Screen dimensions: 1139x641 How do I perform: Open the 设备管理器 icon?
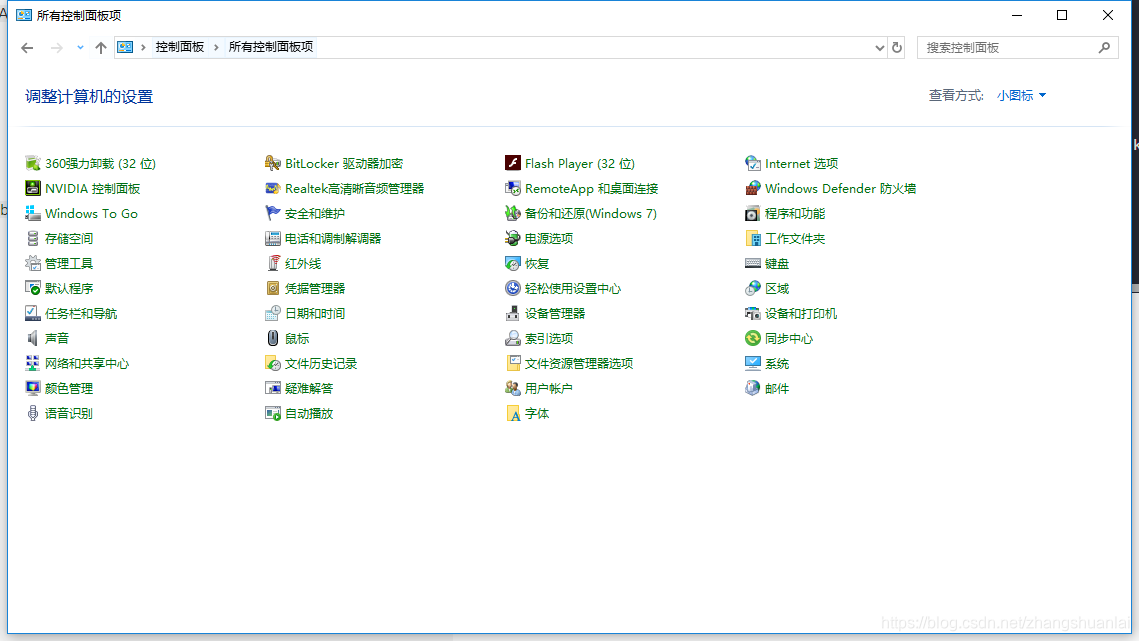click(513, 313)
